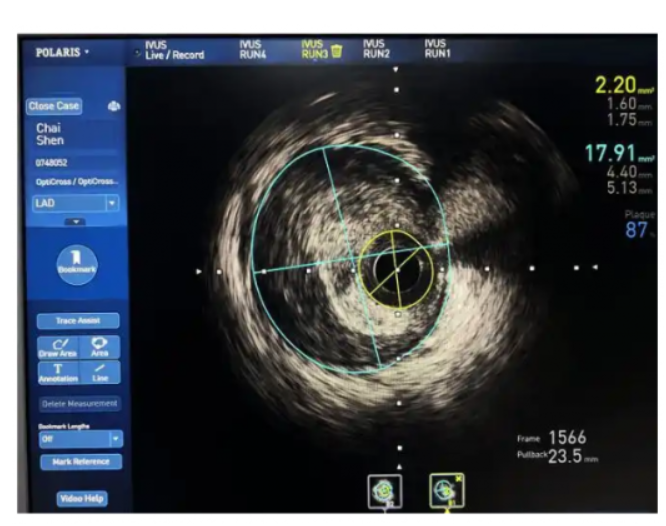Expand the panel below LAD dropdown
This screenshot has width=666, height=526.
click(x=75, y=222)
